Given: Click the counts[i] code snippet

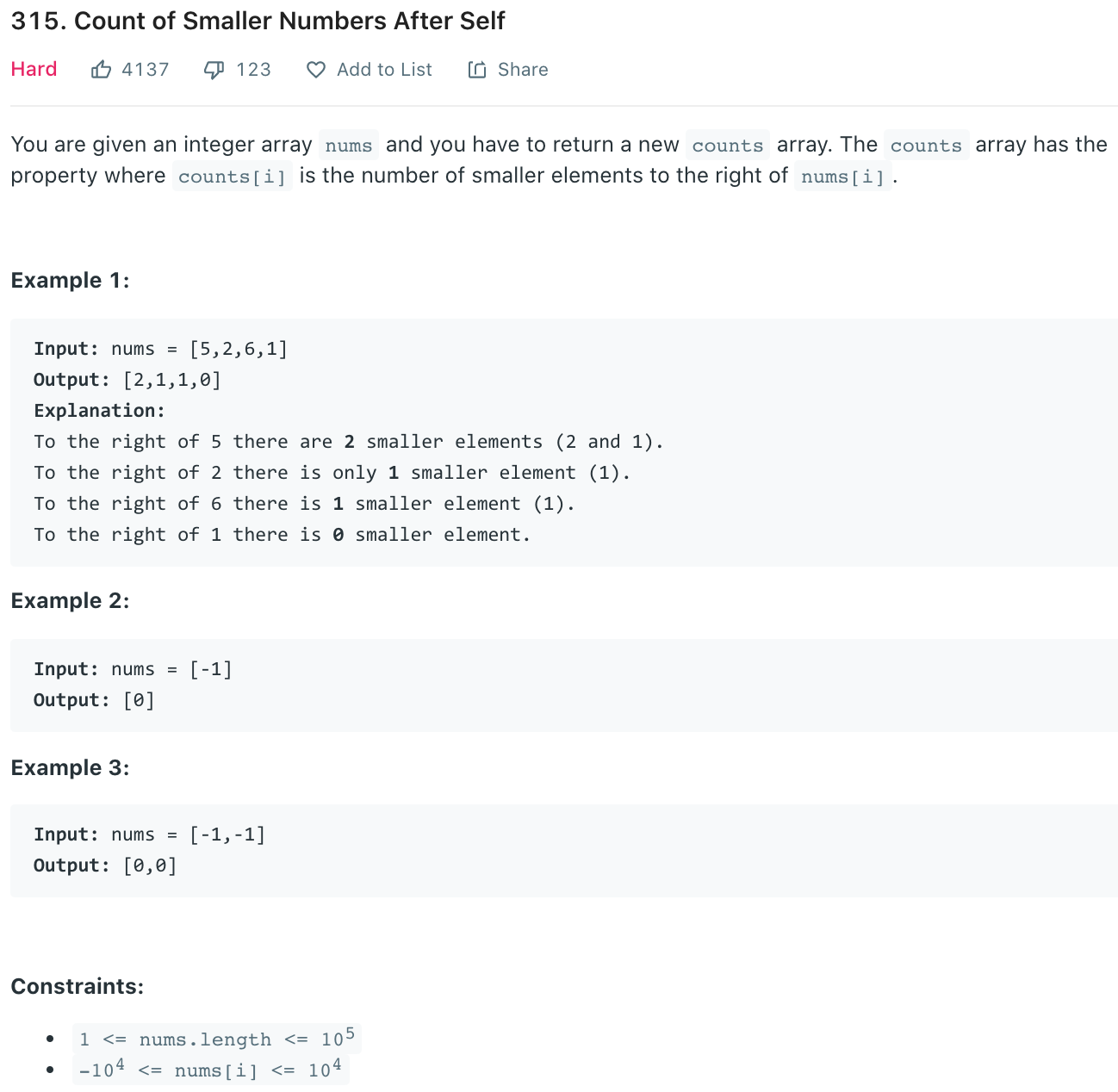Looking at the screenshot, I should pos(232,177).
